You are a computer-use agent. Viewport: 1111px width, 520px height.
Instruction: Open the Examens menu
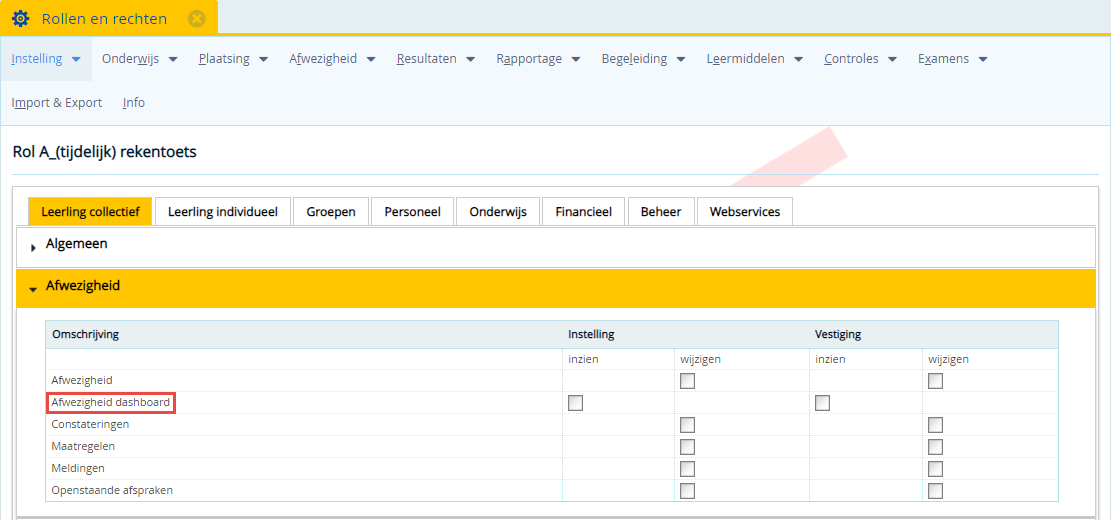pos(952,59)
